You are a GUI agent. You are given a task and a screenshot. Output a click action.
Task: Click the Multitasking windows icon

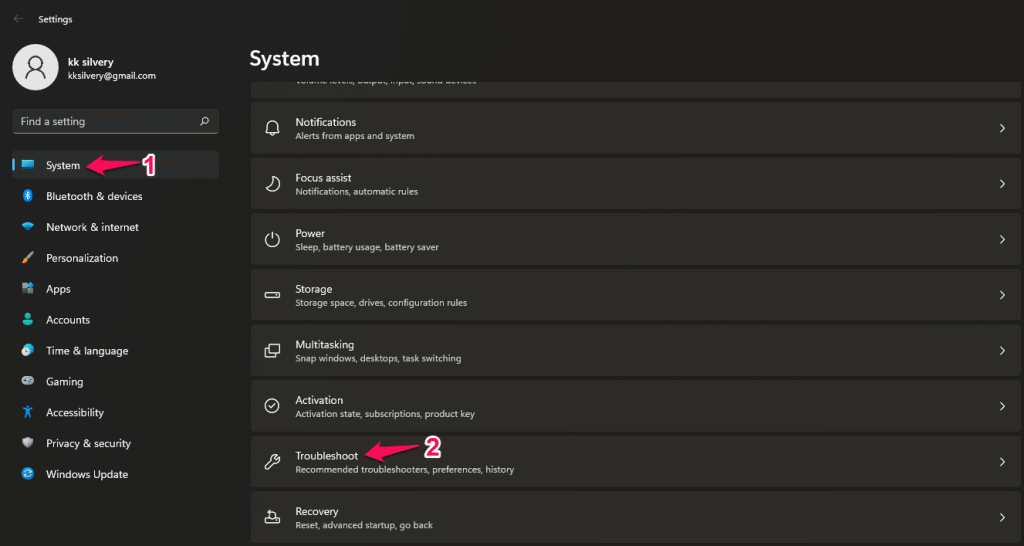click(272, 351)
